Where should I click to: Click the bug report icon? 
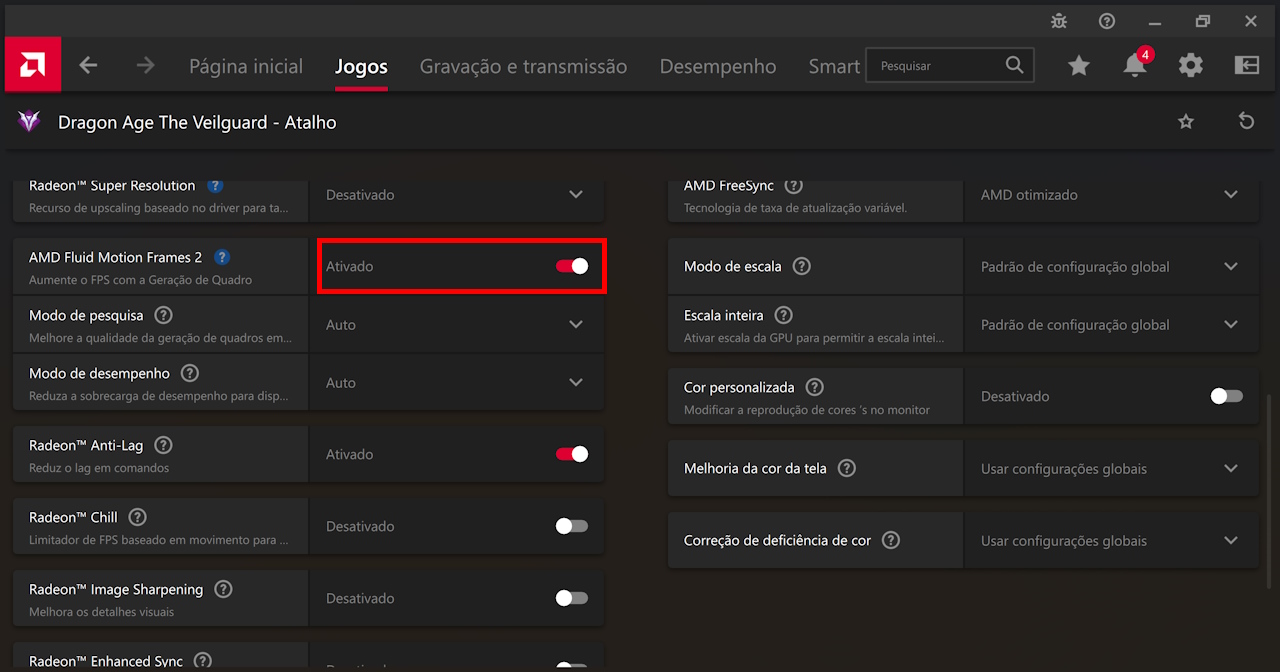tap(1059, 21)
